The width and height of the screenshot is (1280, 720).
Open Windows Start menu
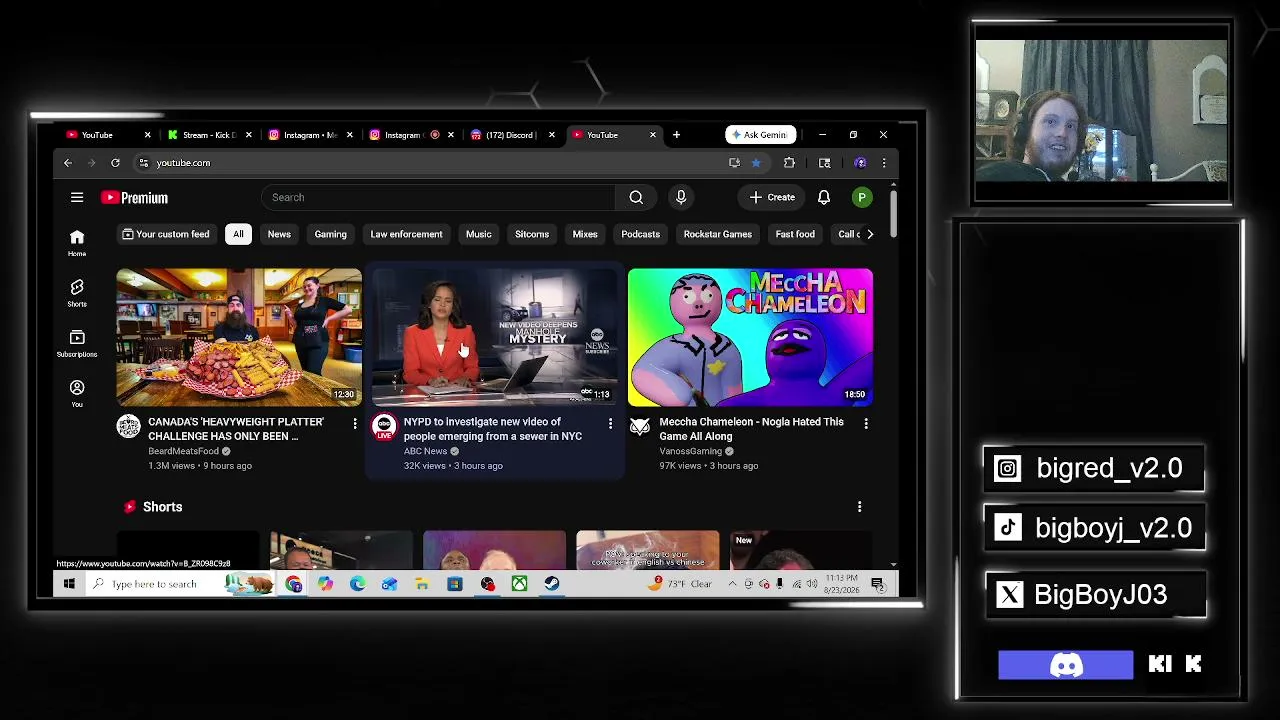69,584
